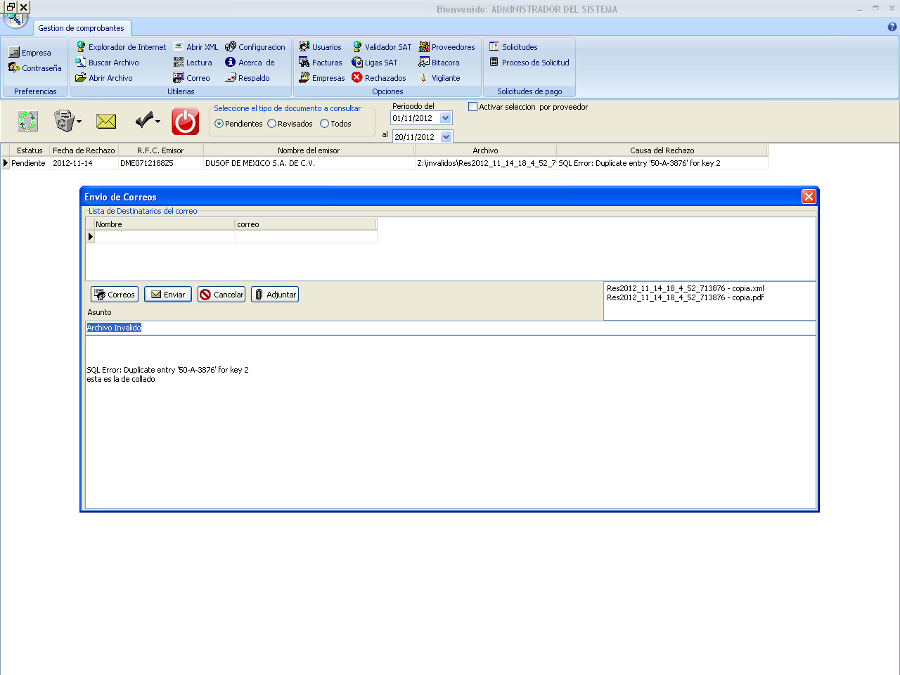
Task: Open Configuracion in Utilerias
Action: [x=255, y=47]
